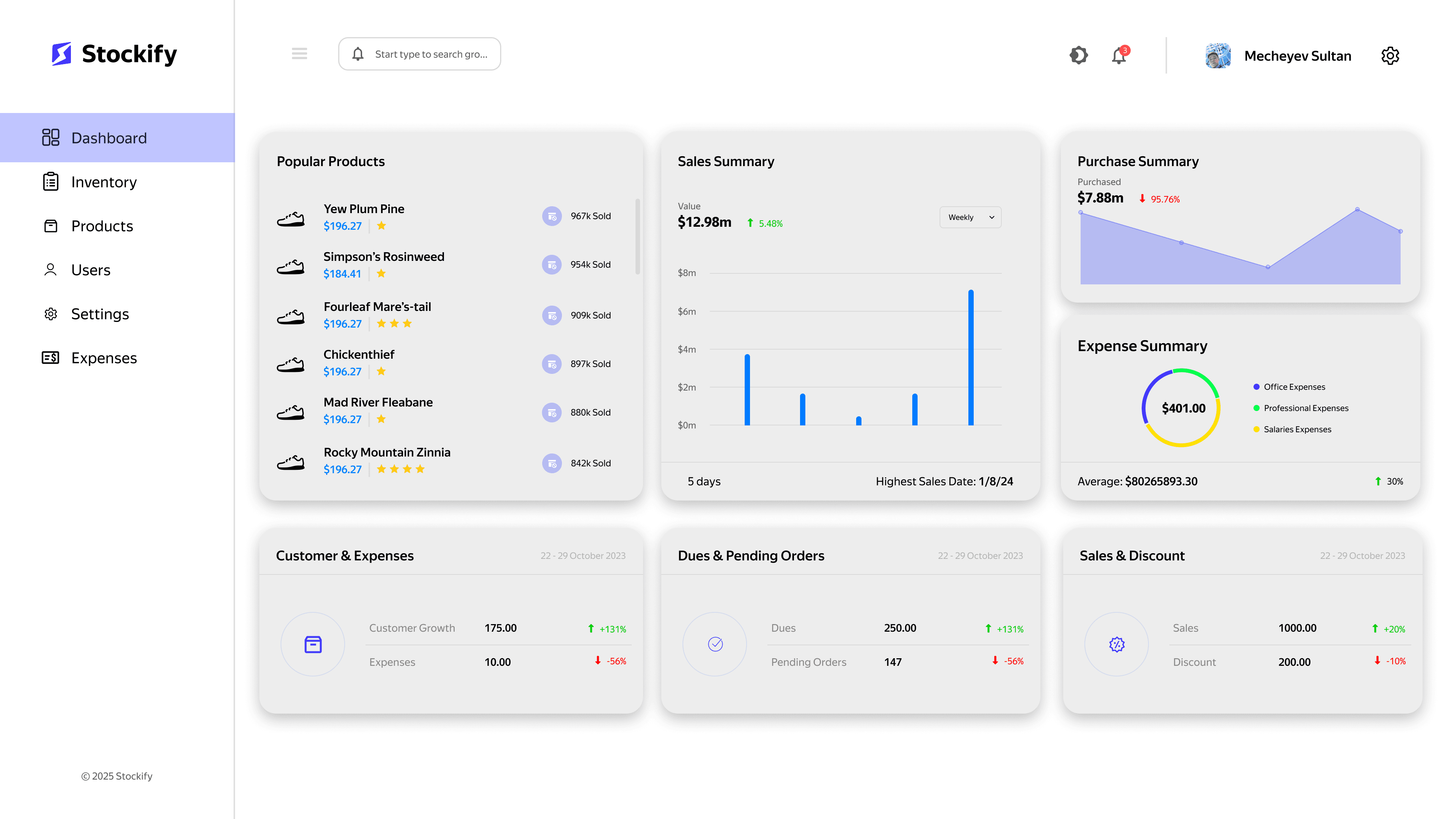This screenshot has height=819, width=1456.
Task: Open the Fourleaf Mare's-tail product
Action: coord(377,306)
